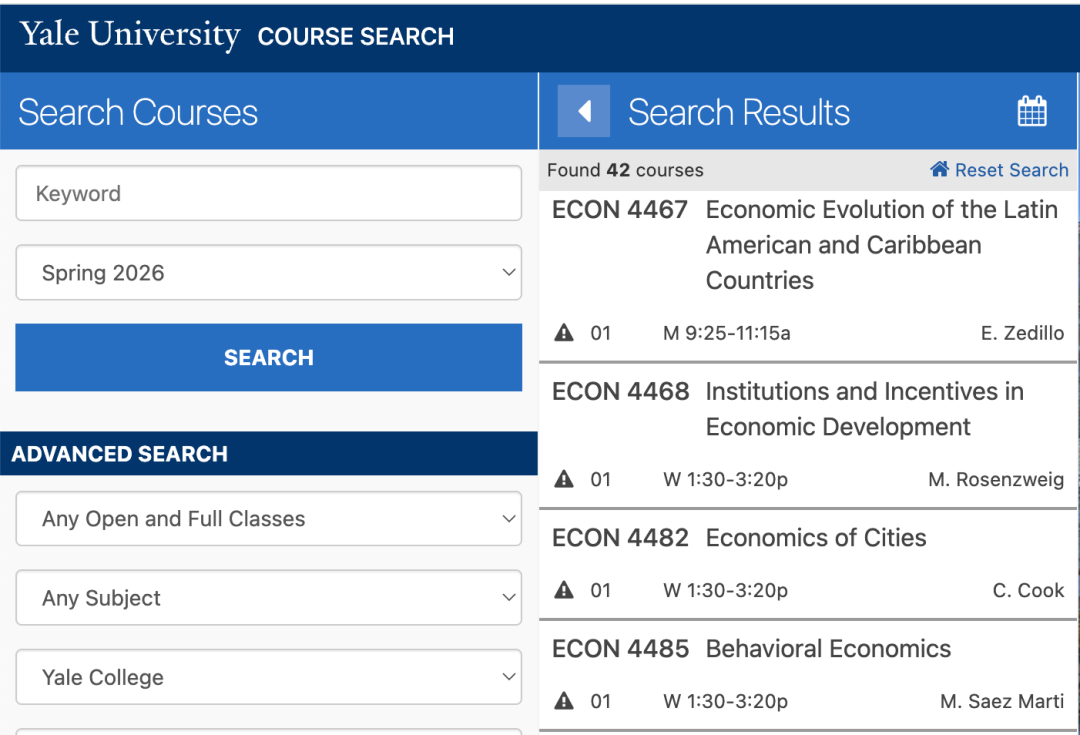The height and width of the screenshot is (735, 1080).
Task: Click the Search Results panel heading
Action: (739, 112)
